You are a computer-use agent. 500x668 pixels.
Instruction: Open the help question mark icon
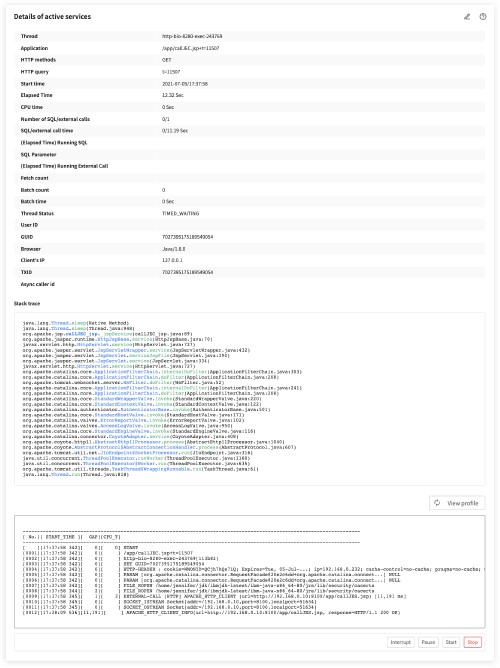[x=483, y=17]
